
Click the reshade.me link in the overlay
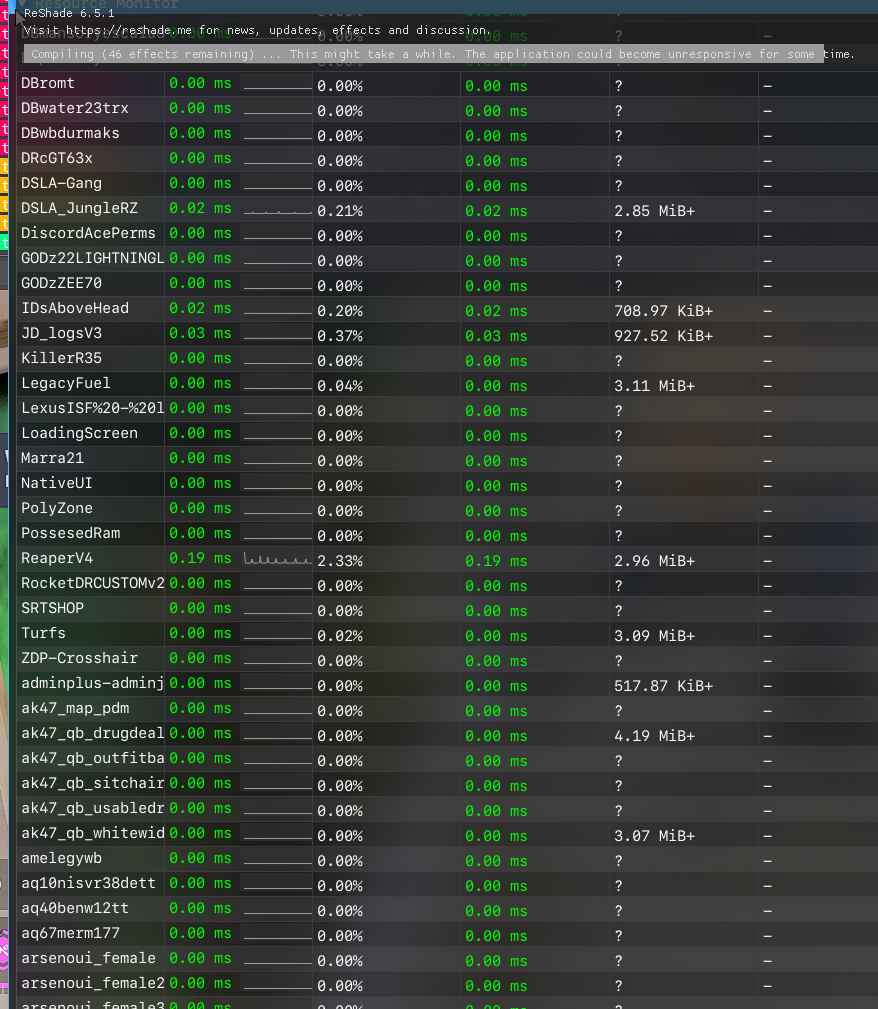tap(130, 30)
